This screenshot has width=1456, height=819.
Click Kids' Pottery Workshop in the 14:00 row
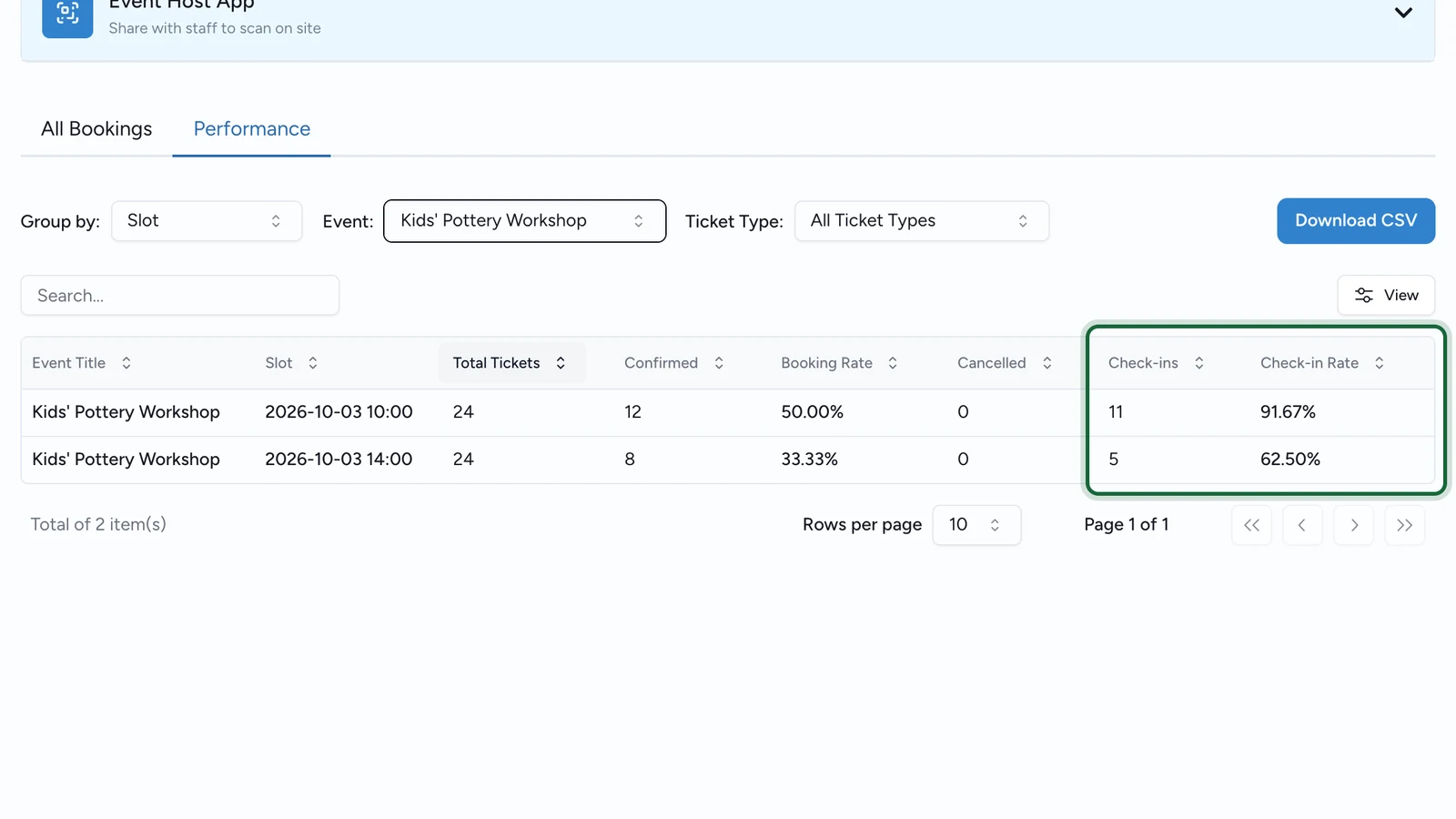[126, 460]
